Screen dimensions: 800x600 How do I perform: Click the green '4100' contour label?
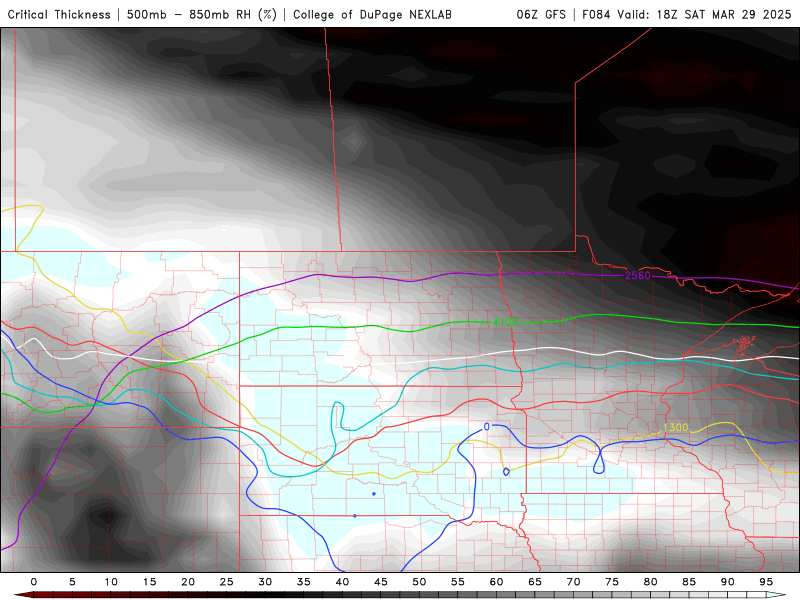pyautogui.click(x=506, y=322)
